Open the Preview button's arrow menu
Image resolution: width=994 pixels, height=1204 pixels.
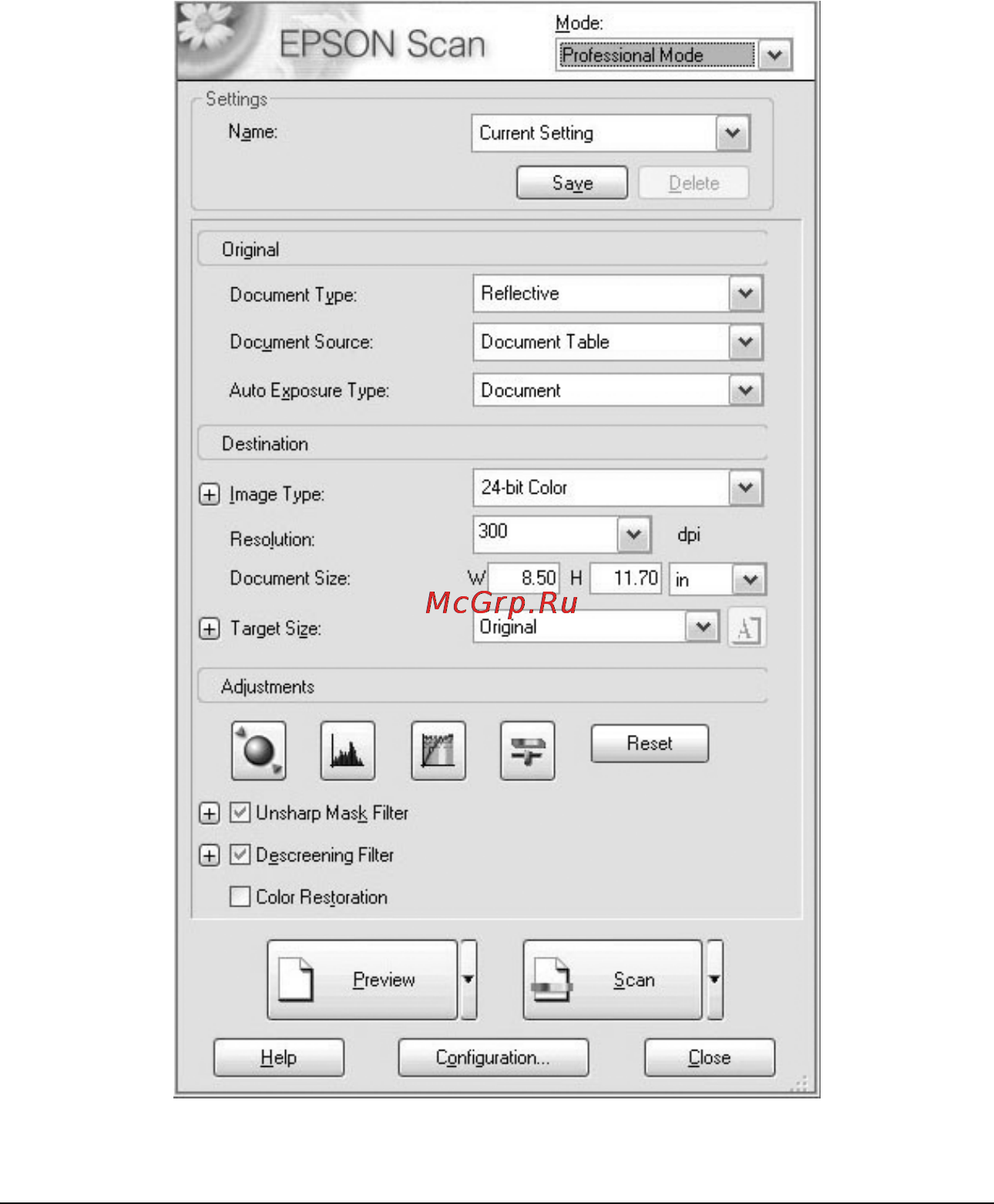(468, 980)
